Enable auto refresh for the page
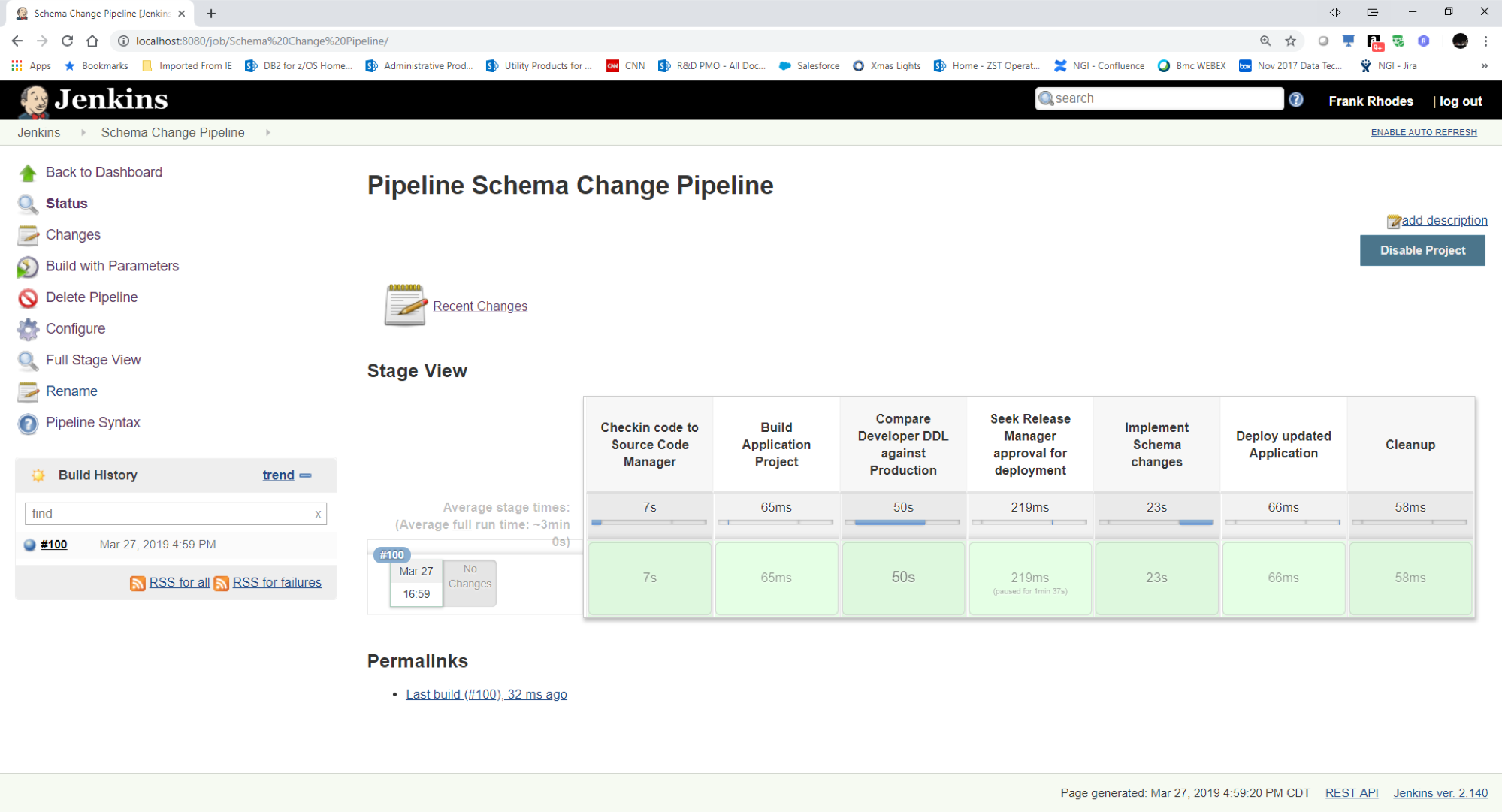 pyautogui.click(x=1423, y=132)
